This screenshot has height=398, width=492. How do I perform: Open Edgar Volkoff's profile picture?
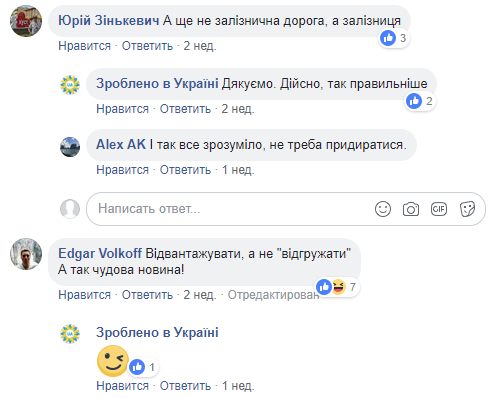pos(26,254)
